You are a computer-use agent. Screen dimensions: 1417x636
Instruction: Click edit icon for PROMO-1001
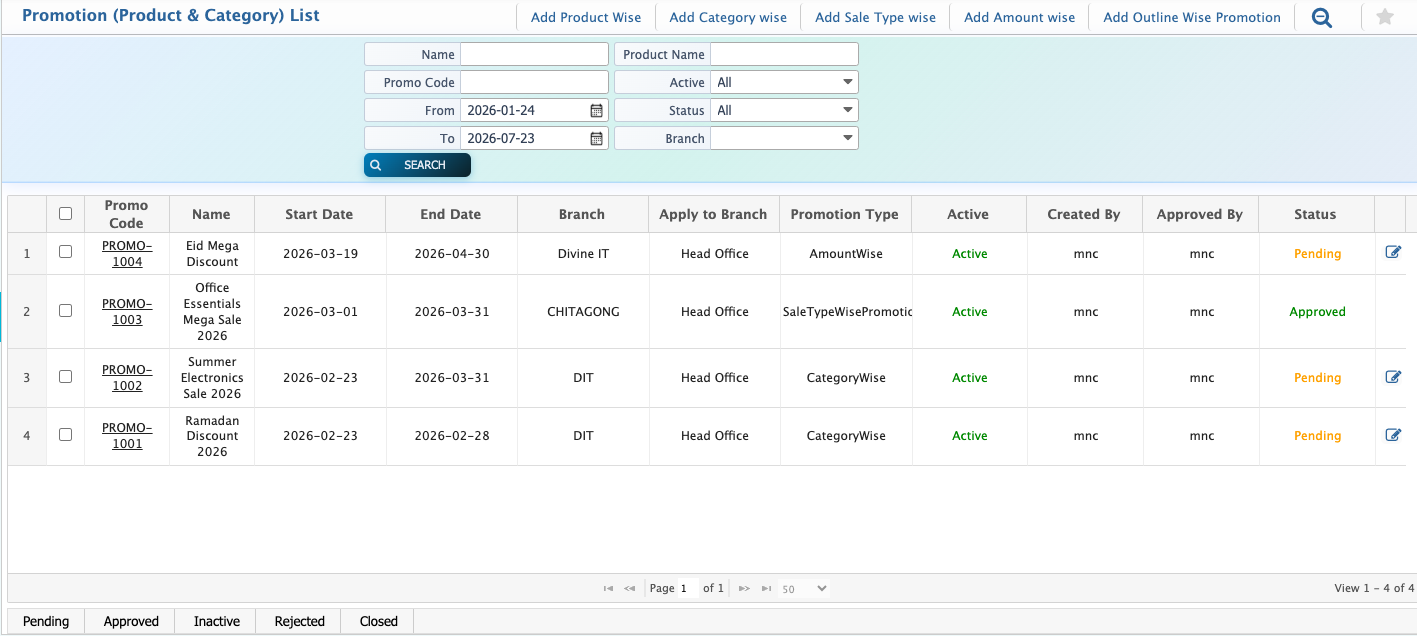[1393, 435]
